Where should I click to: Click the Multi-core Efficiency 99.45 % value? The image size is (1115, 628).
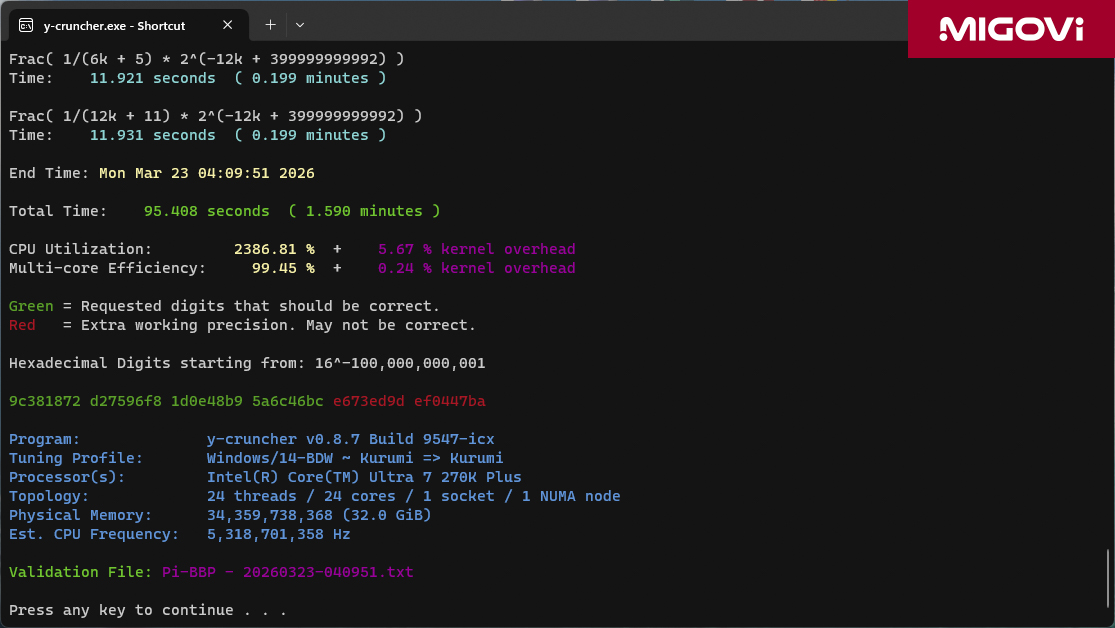coord(283,268)
